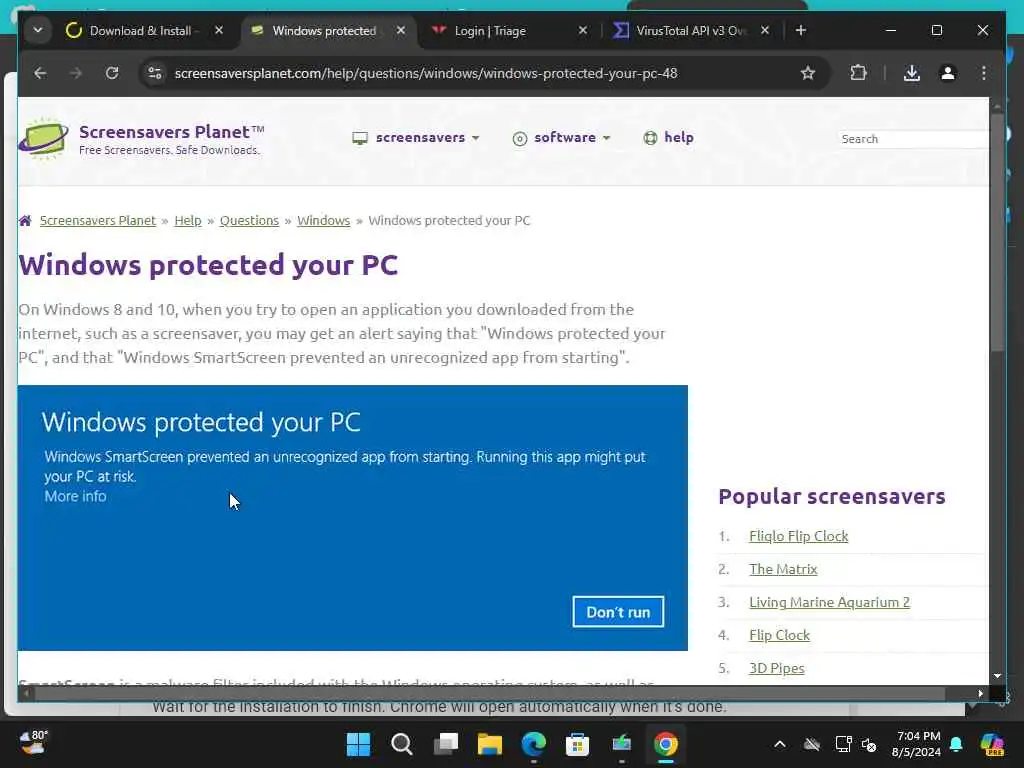Close the Login | Triage tab
This screenshot has width=1024, height=768.
[x=583, y=31]
